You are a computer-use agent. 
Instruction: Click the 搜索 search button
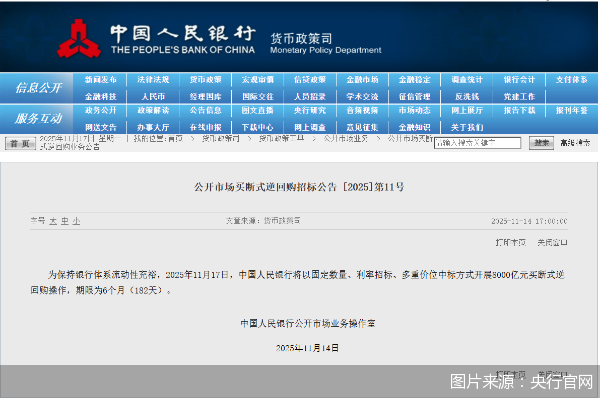[541, 143]
